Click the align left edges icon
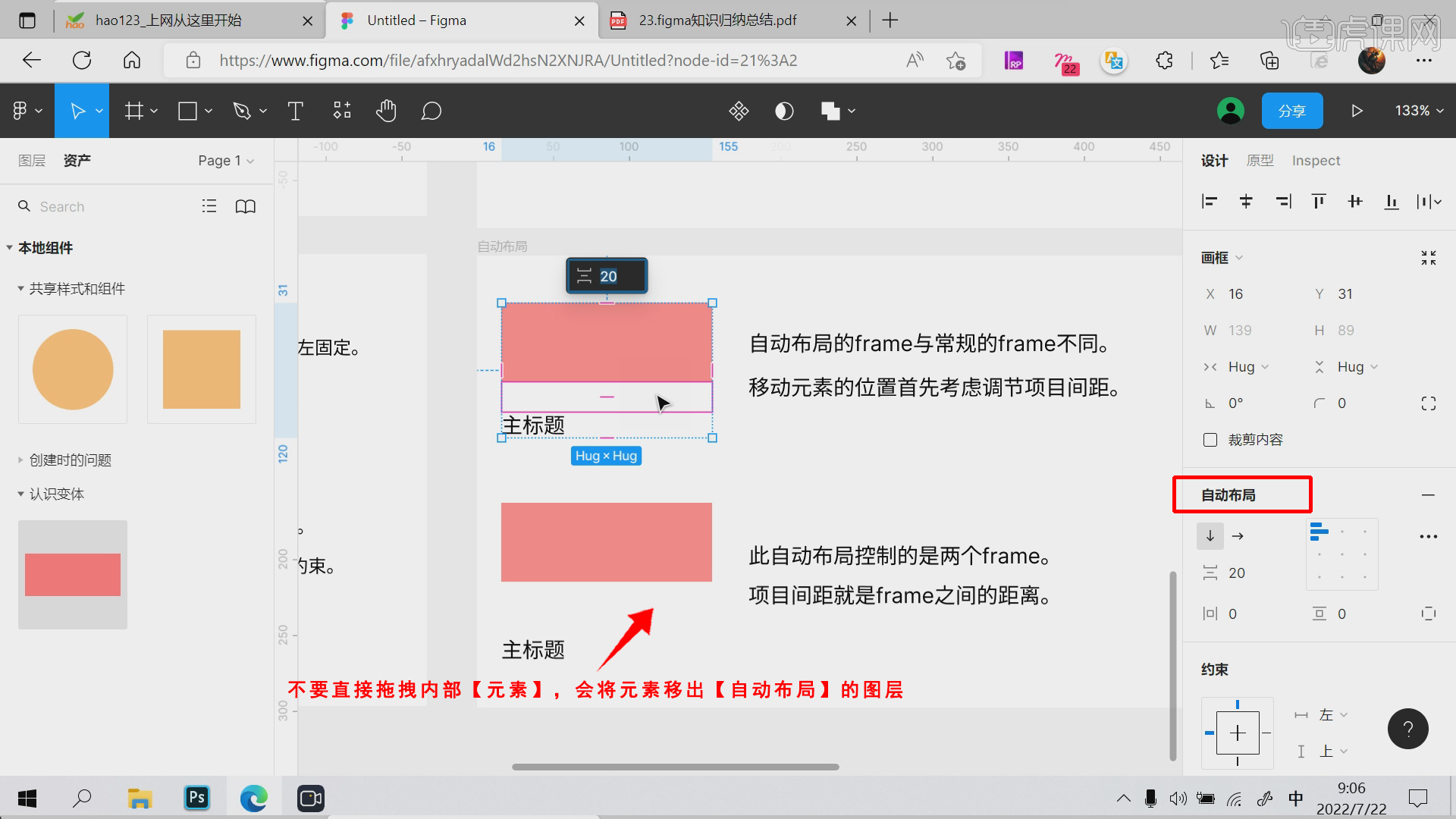Screen dimensions: 1456x819 (1210, 201)
